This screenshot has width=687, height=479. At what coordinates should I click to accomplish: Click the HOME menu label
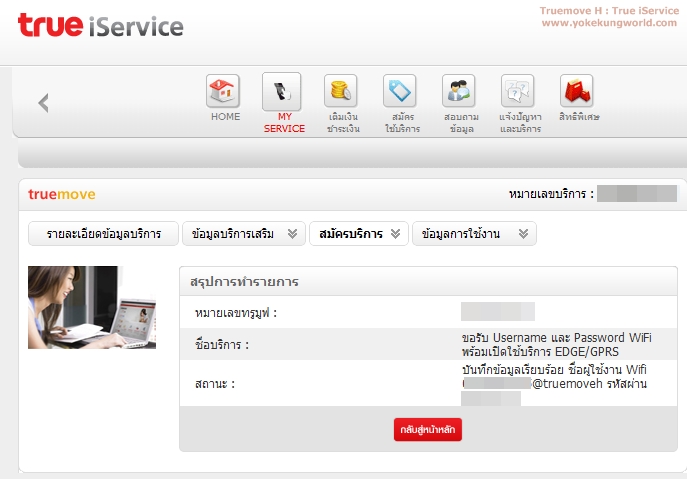(226, 117)
